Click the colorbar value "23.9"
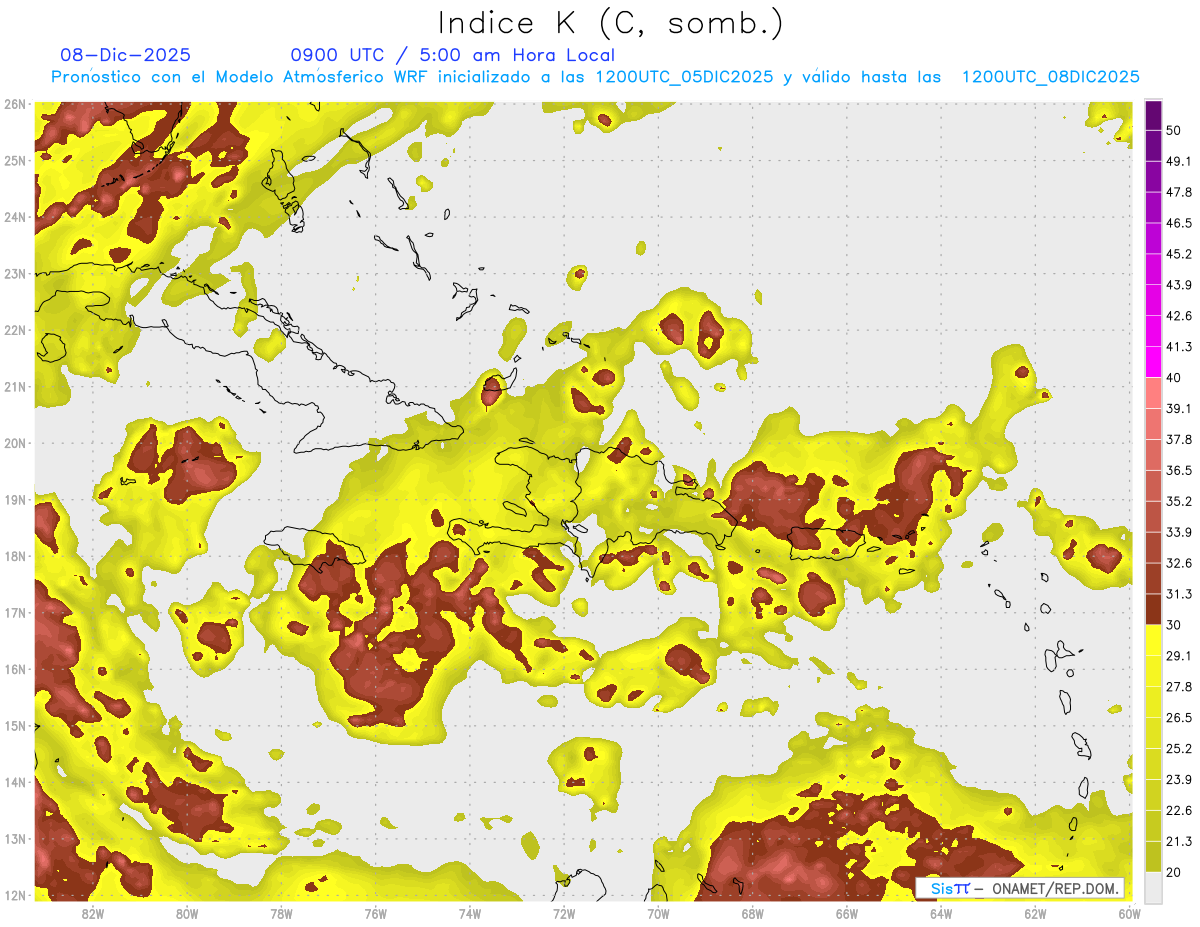 click(1178, 780)
